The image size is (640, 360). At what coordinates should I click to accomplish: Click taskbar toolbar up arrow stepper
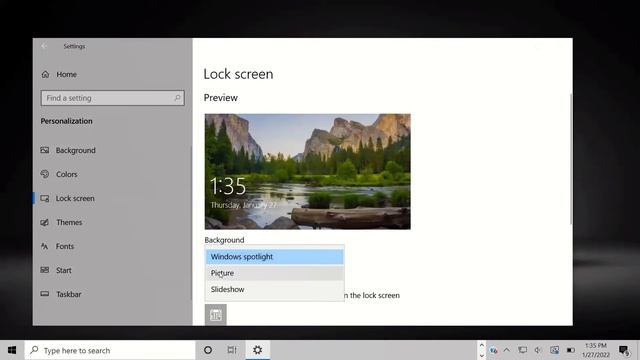(x=482, y=345)
